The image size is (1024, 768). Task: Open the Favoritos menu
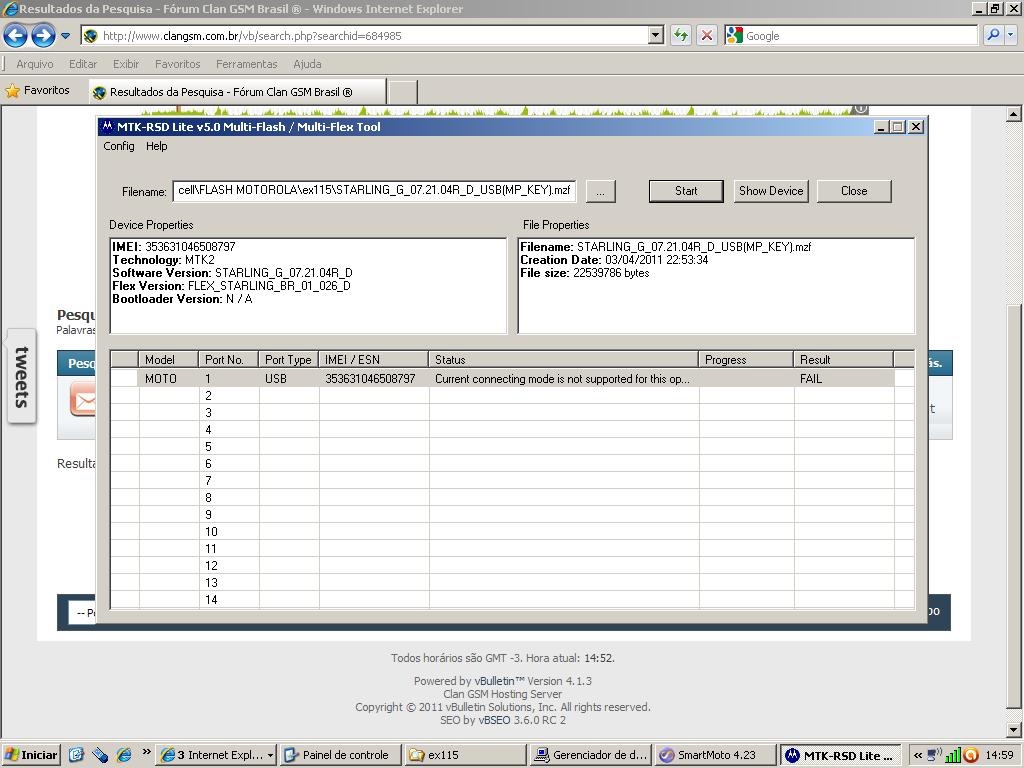pos(177,64)
